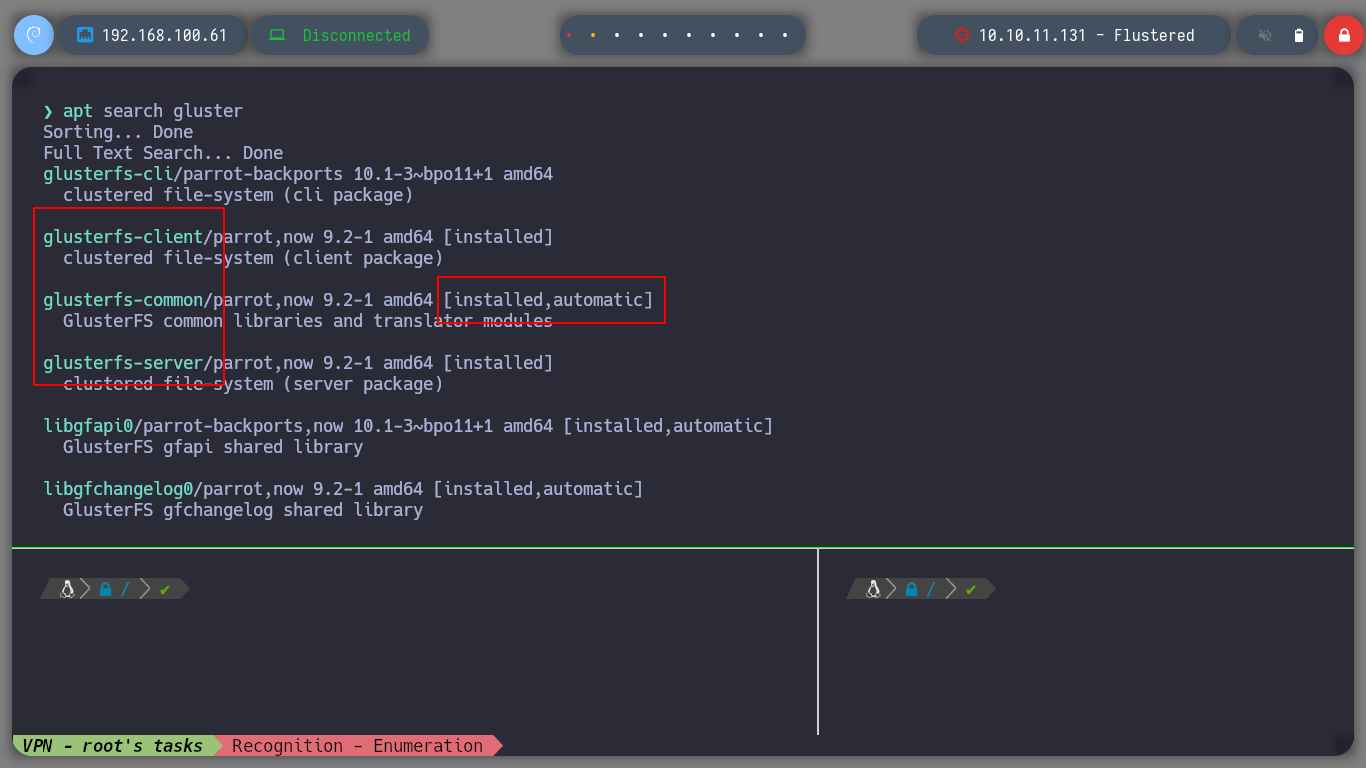This screenshot has height=768, width=1366.
Task: Switch to the red workspace dot
Action: pyautogui.click(x=569, y=35)
